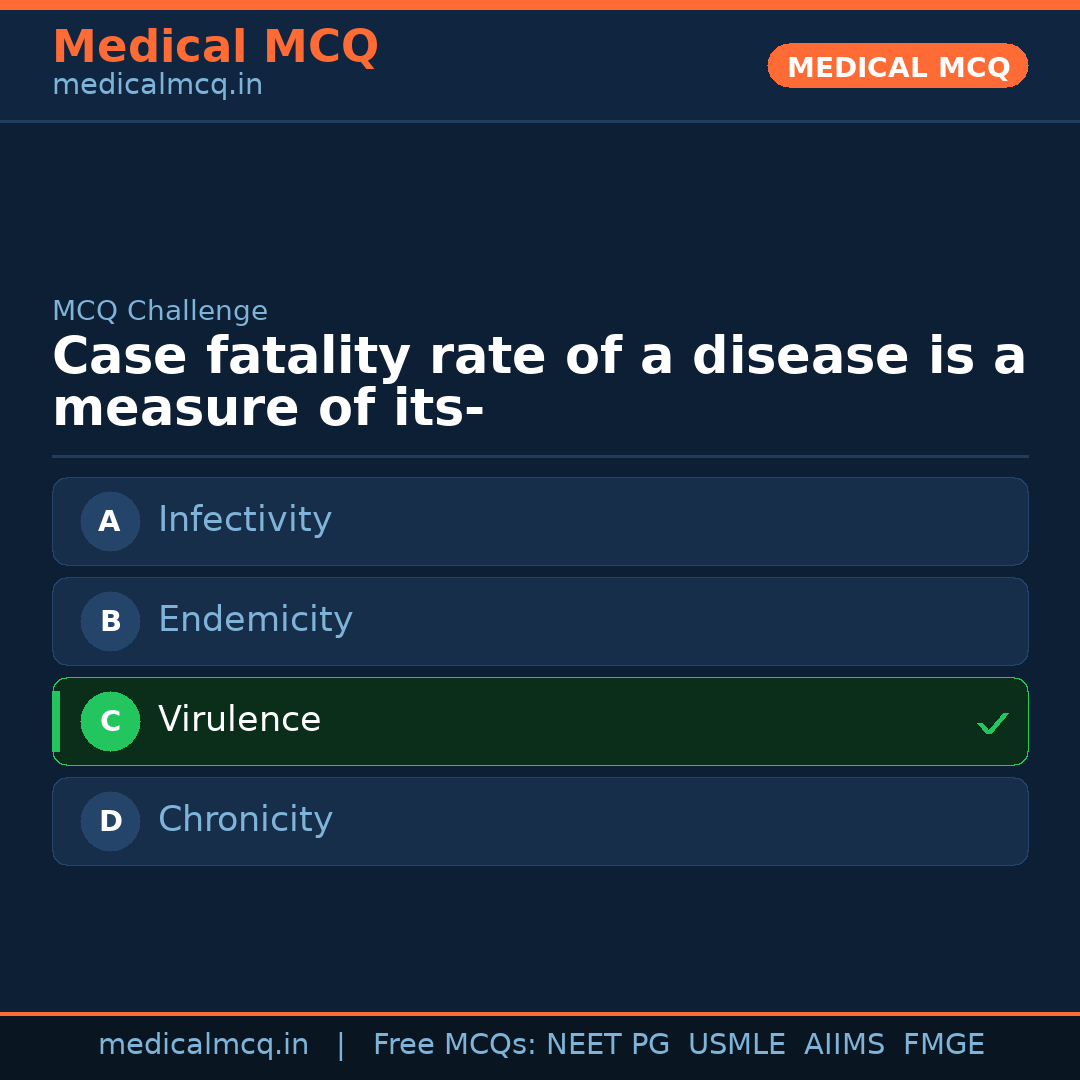This screenshot has width=1080, height=1080.
Task: Pick the Virulence answer text
Action: click(x=239, y=720)
